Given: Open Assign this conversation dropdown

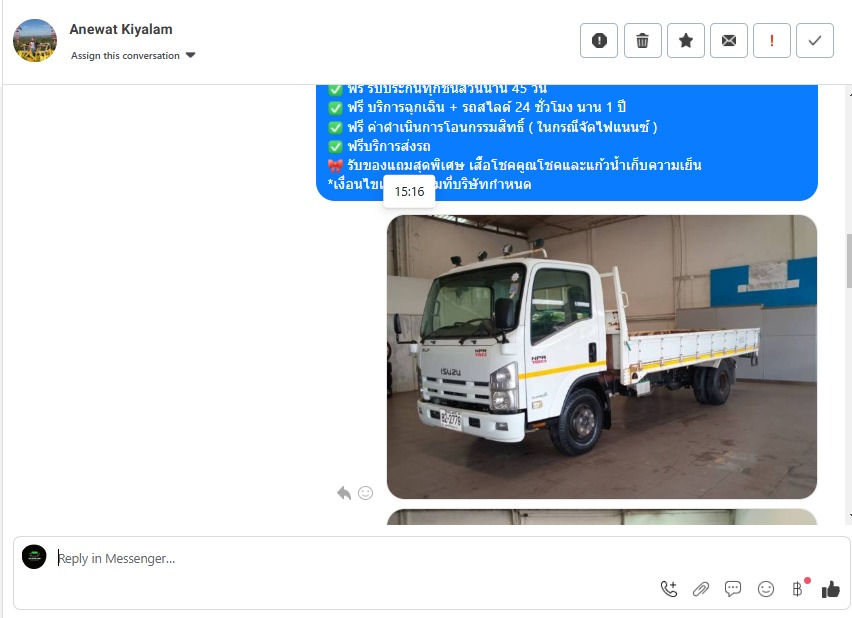Looking at the screenshot, I should 133,55.
